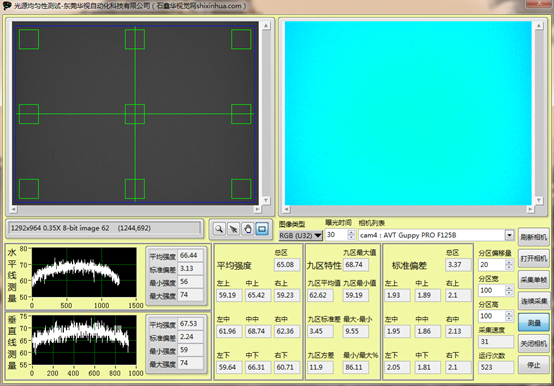This screenshot has height=386, width=554.
Task: Click the left image's scroll-down arrow
Action: [266, 201]
